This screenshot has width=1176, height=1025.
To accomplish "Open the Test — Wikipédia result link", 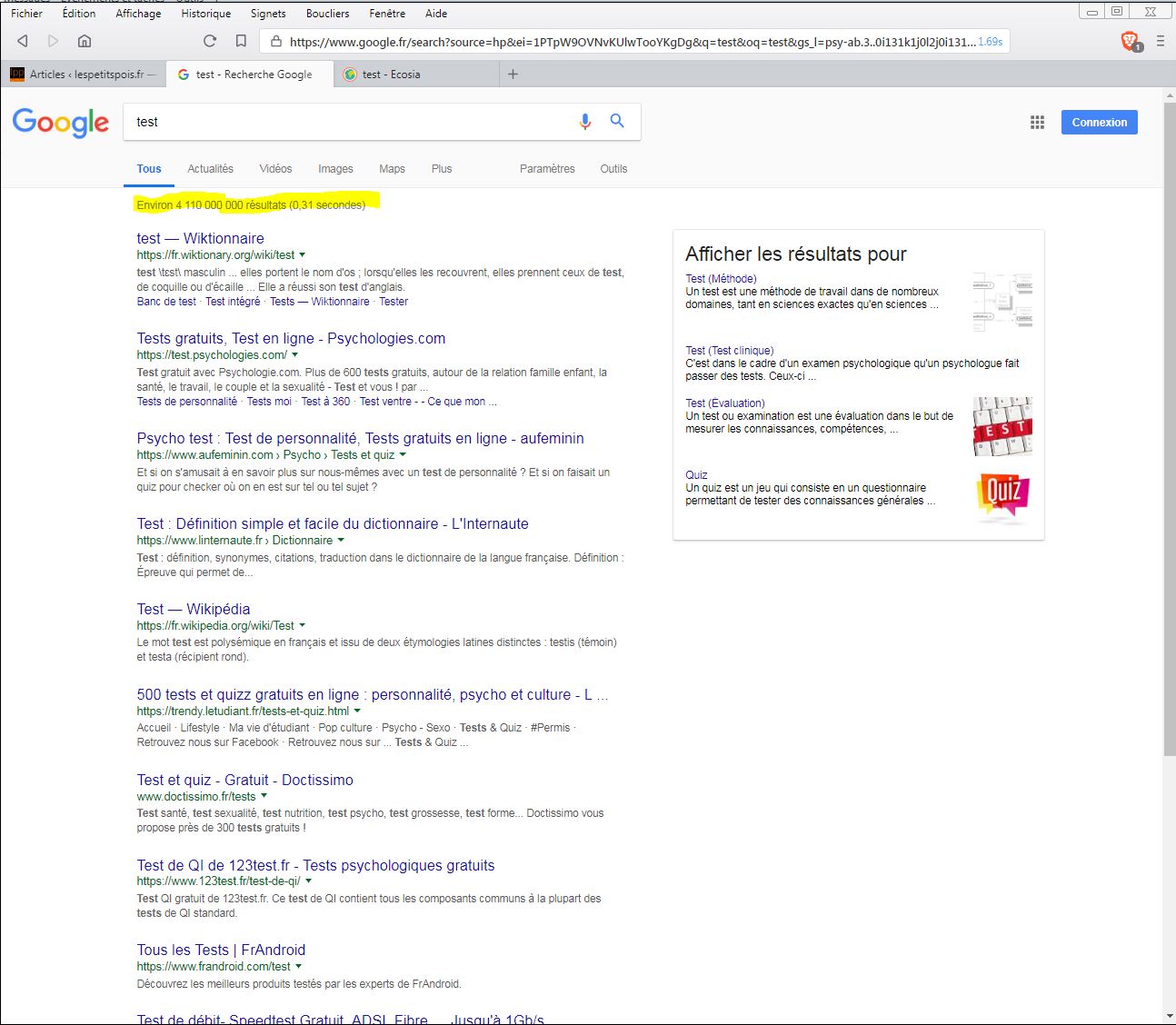I will (194, 609).
